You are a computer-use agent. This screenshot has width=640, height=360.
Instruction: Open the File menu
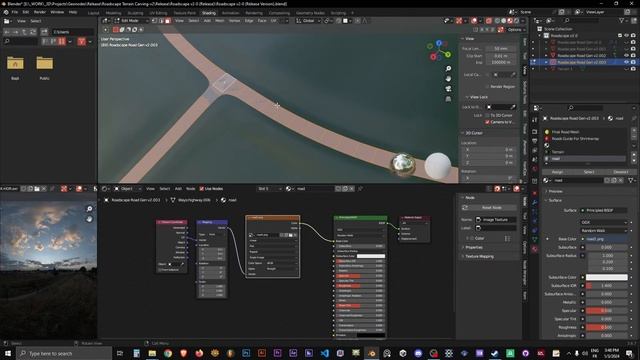coord(15,12)
